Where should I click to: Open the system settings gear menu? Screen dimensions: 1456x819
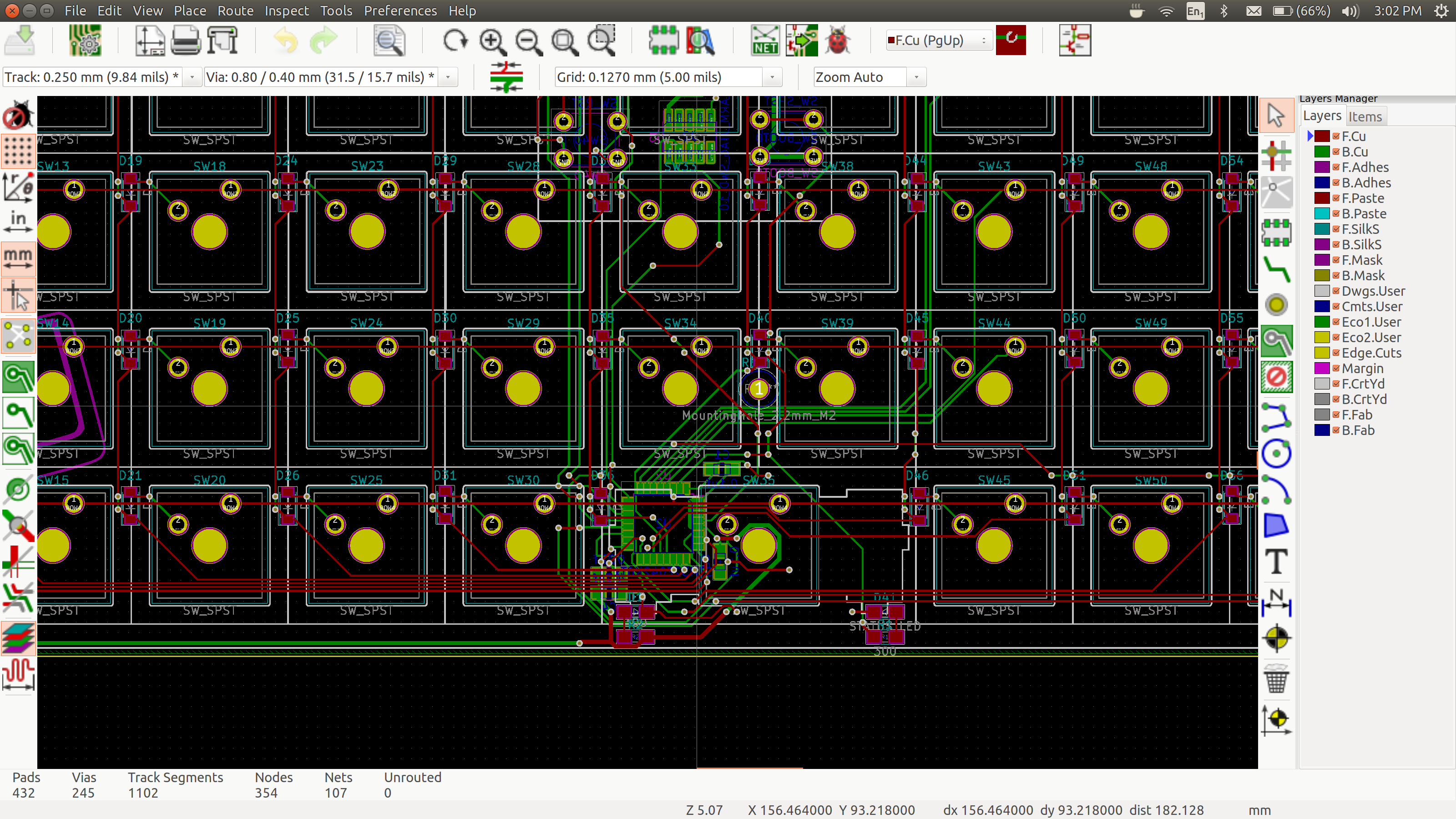pos(1441,11)
